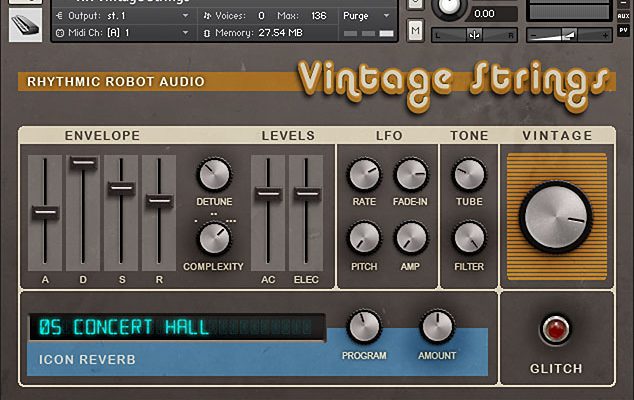Click the ELEC level slider
Screen dimensions: 634x400
pos(306,192)
